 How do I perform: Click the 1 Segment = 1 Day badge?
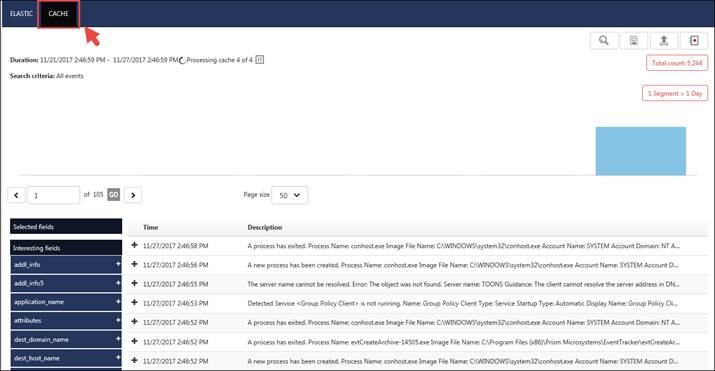pyautogui.click(x=675, y=93)
